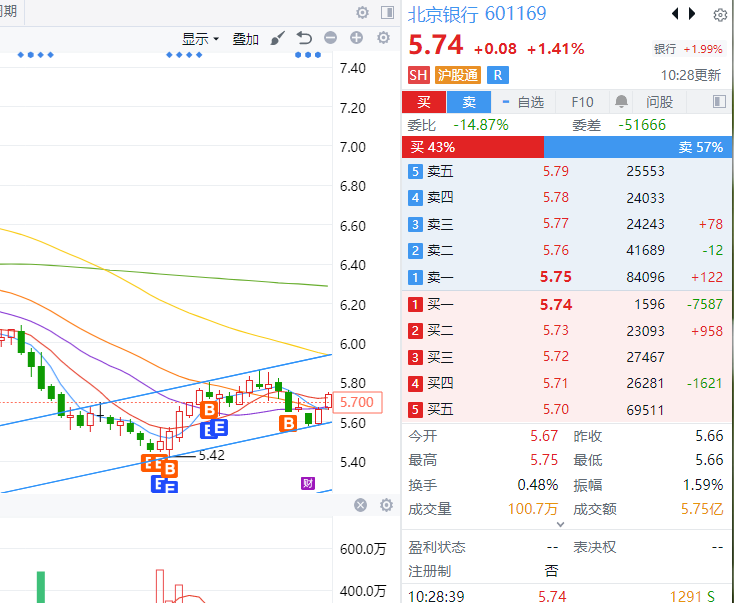The width and height of the screenshot is (734, 603).
Task: Click 振幅 value 1.59%
Action: coord(703,485)
